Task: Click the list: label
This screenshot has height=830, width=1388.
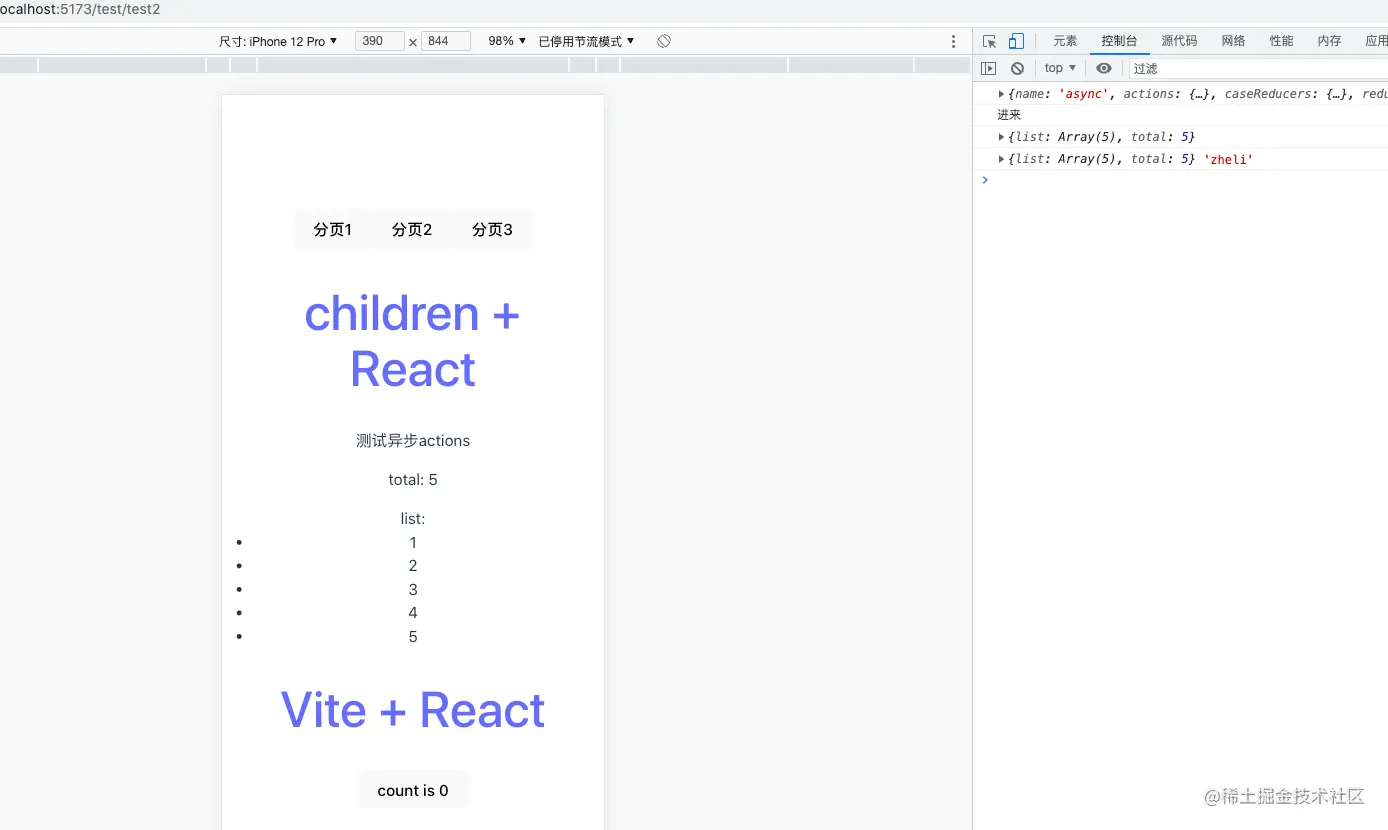Action: click(x=413, y=518)
